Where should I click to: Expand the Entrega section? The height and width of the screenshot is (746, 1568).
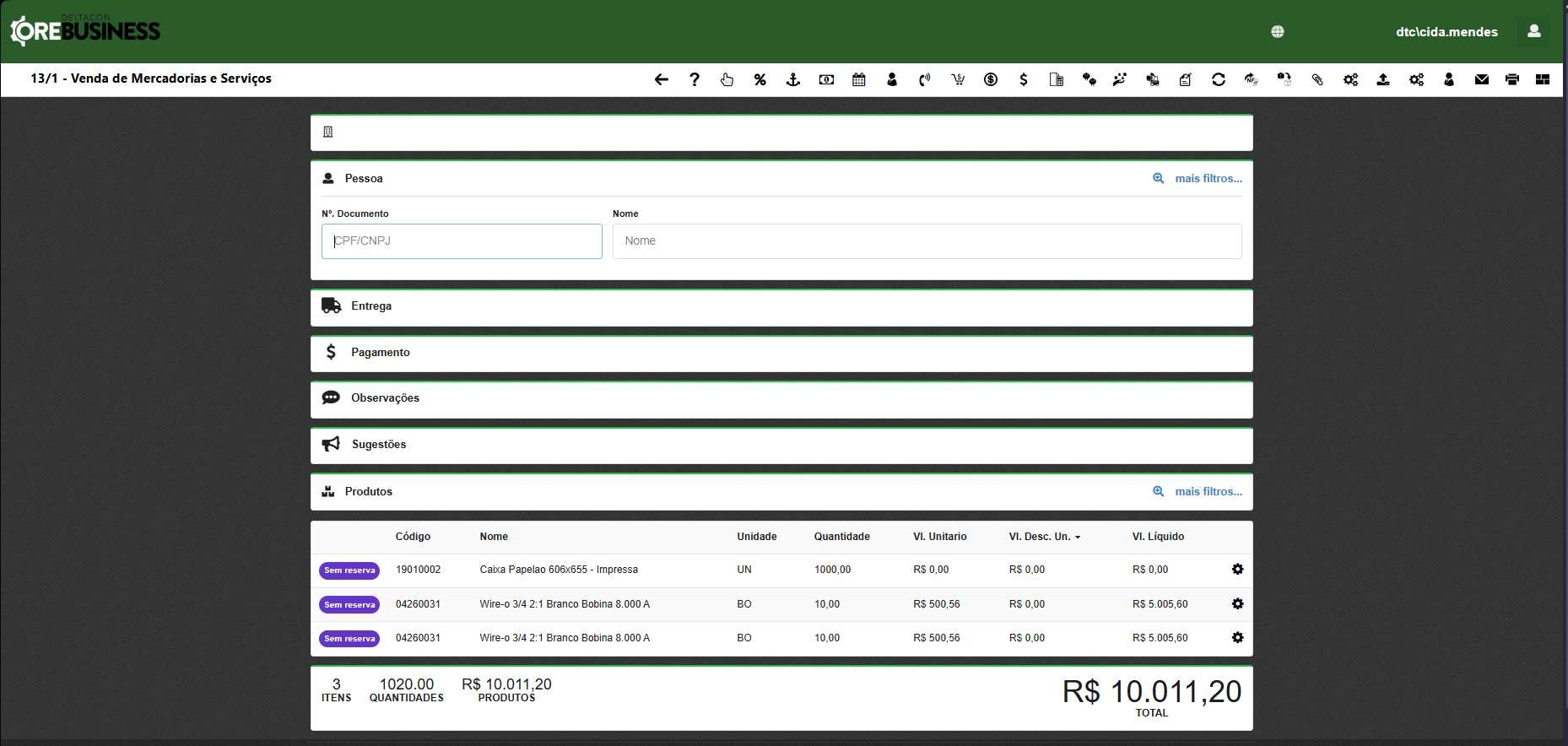371,306
